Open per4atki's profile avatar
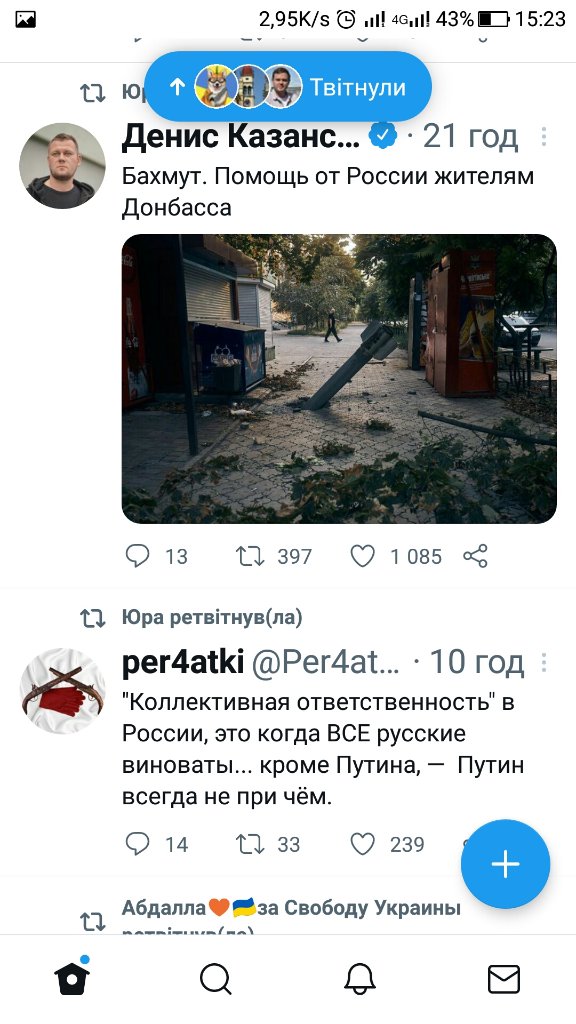 (62, 691)
